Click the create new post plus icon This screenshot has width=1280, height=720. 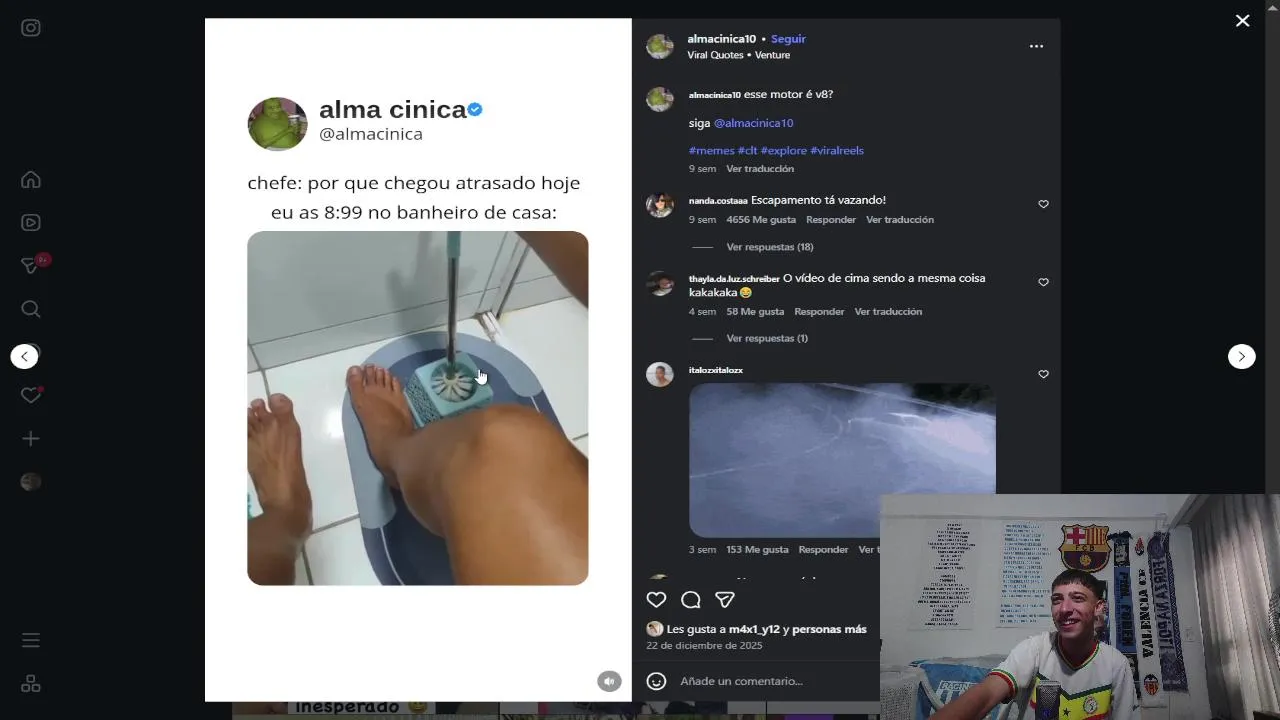click(31, 439)
